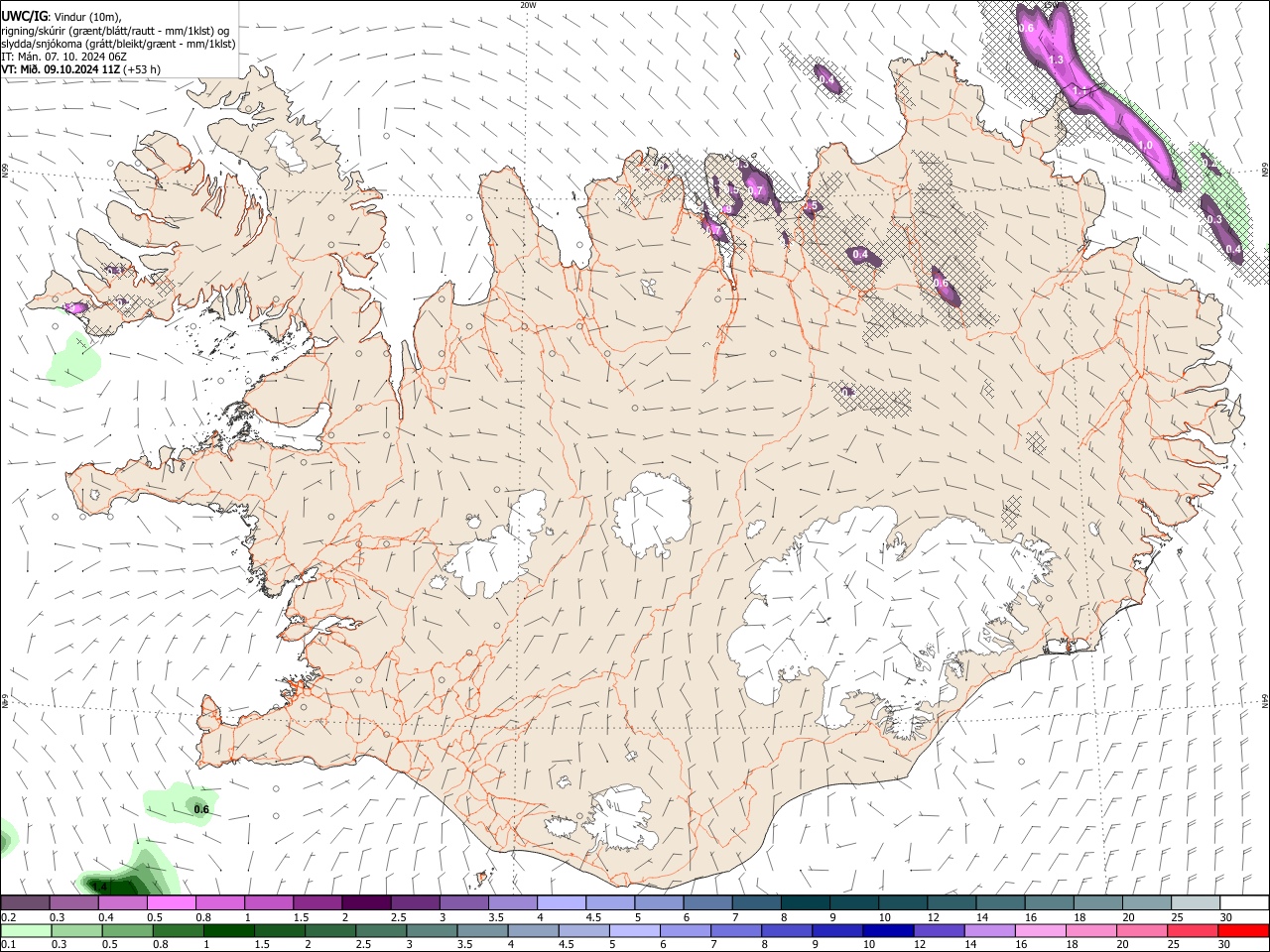Click the '20W' longitude label at top
Viewport: 1270px width, 952px height.
(528, 5)
